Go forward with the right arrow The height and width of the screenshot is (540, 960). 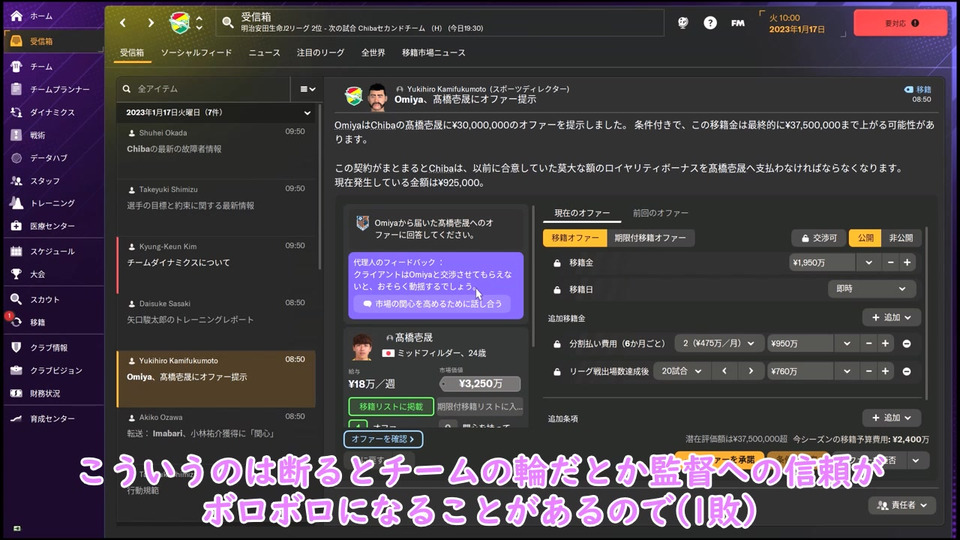151,23
